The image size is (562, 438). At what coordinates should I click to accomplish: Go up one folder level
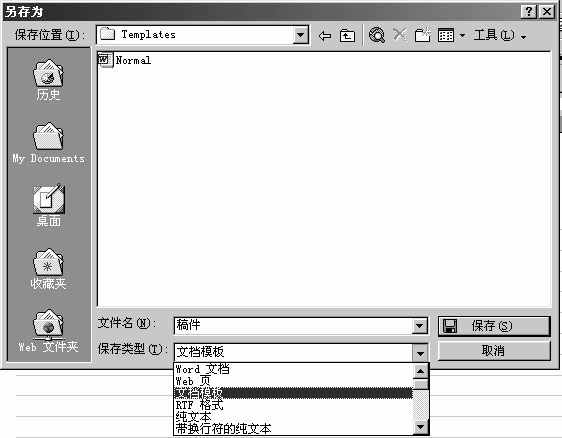347,35
